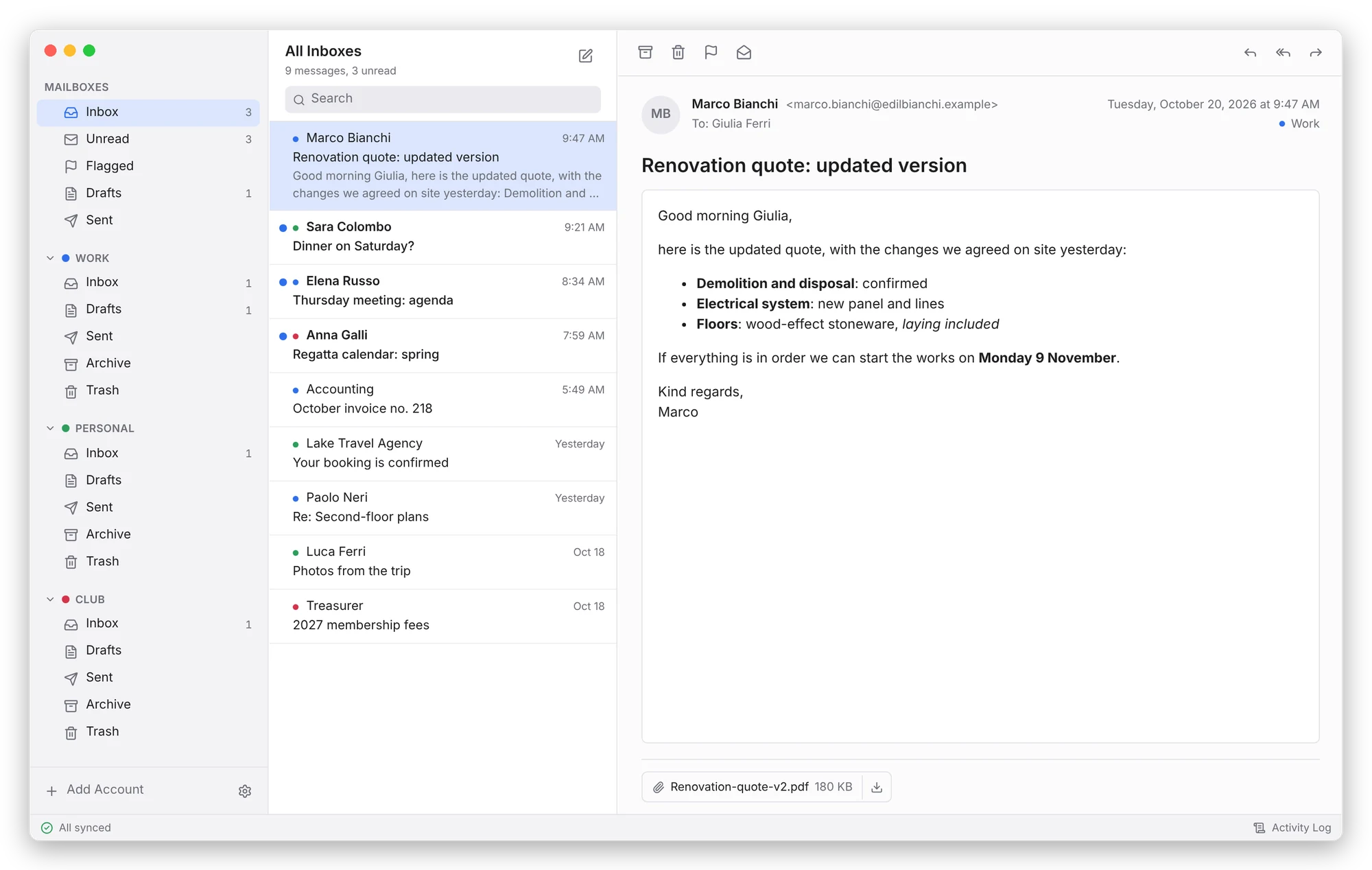Open the Personal account Trash folder
The width and height of the screenshot is (1372, 870).
(148, 562)
